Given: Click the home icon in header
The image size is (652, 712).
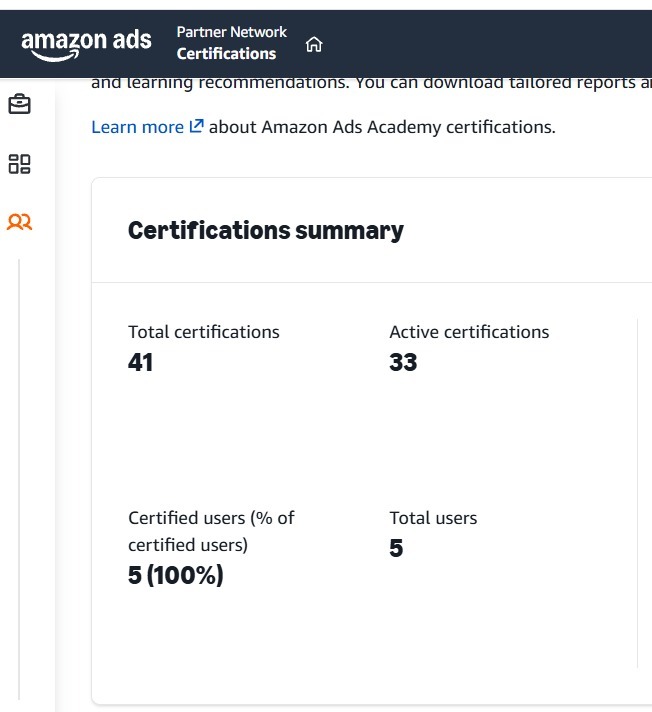Looking at the screenshot, I should pos(314,44).
